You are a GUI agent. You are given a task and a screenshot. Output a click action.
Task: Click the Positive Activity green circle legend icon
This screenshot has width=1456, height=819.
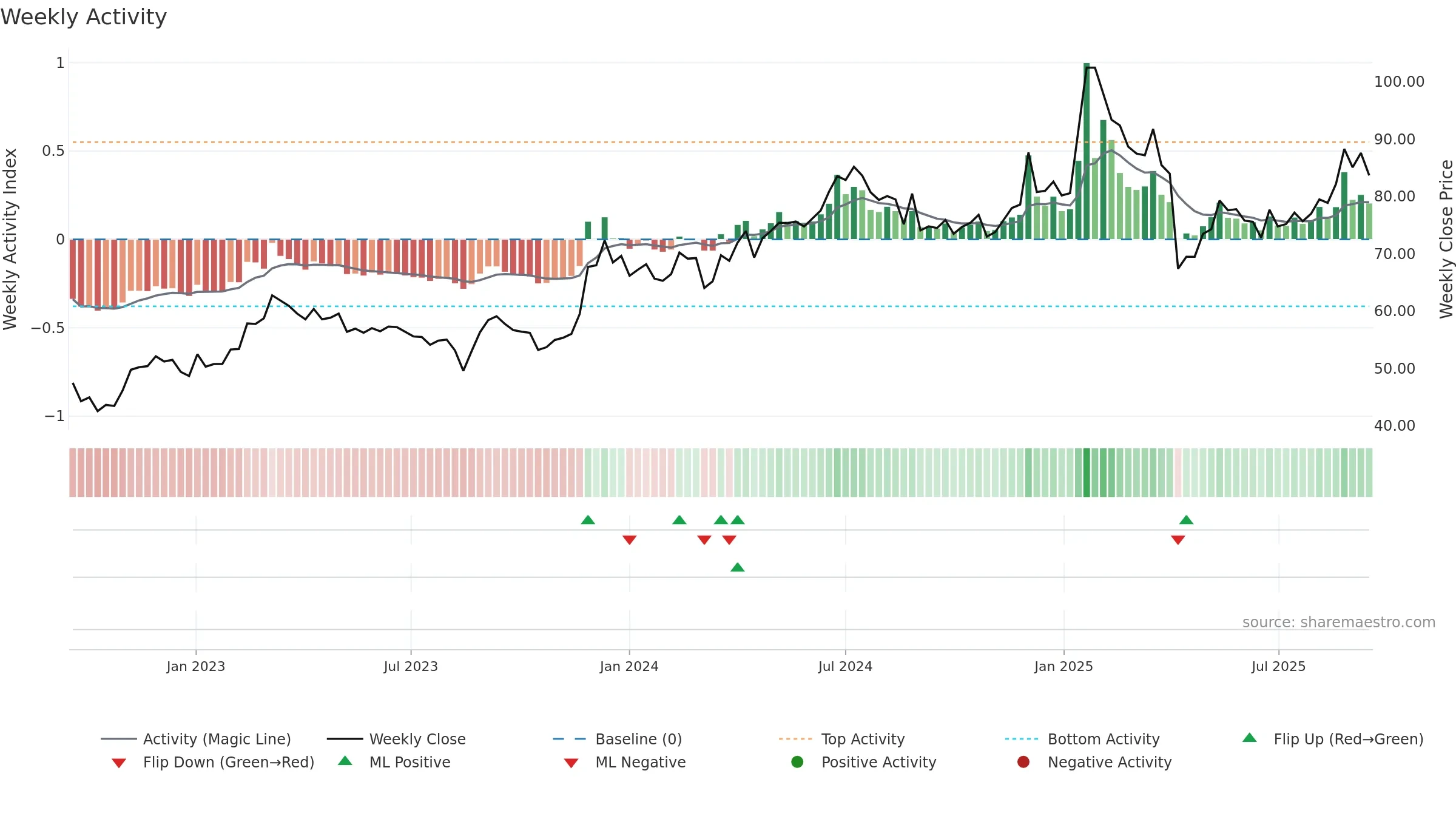(797, 762)
